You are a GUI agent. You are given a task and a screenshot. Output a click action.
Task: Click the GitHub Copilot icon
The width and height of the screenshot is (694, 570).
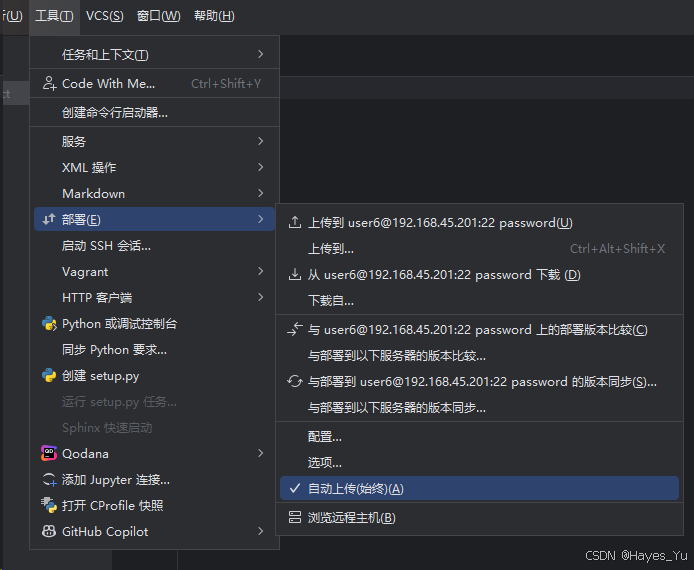(49, 531)
